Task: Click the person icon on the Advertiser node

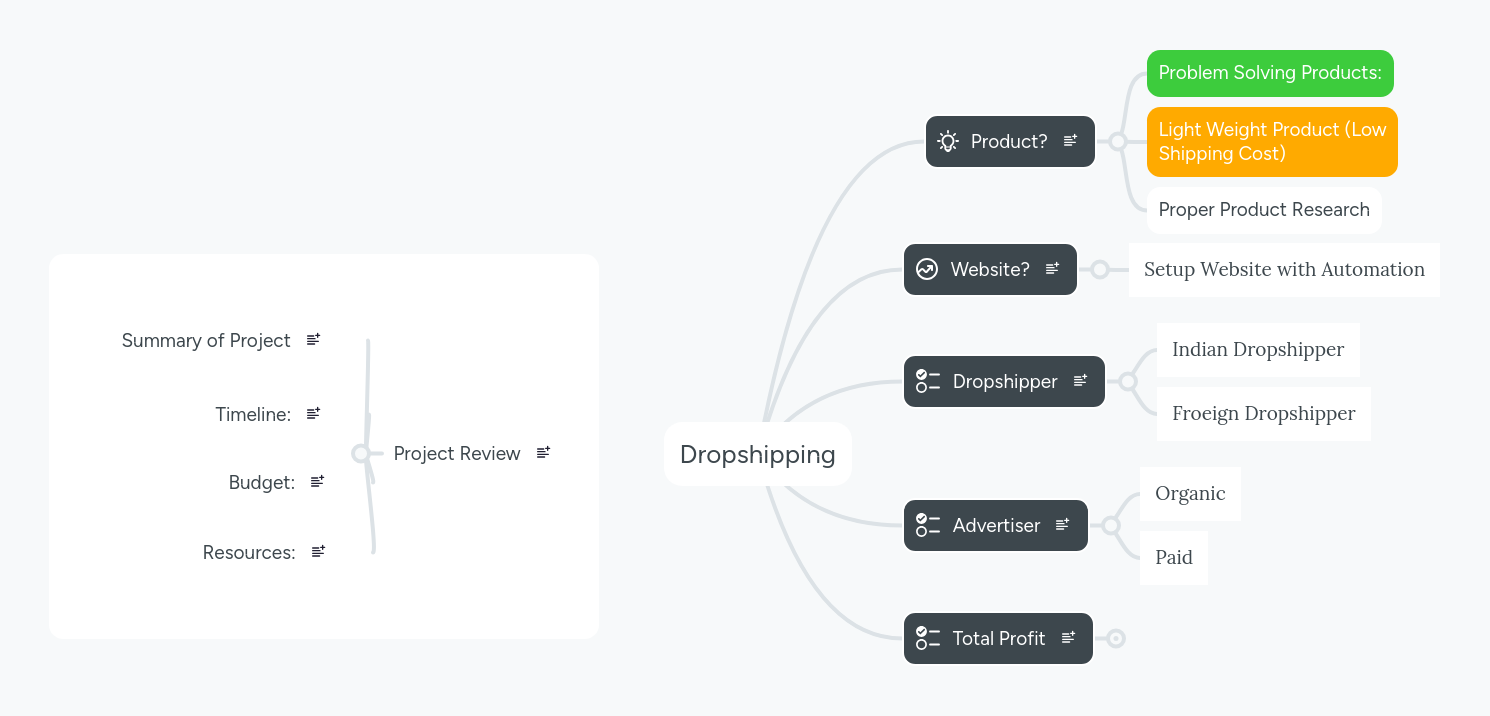Action: tap(927, 525)
